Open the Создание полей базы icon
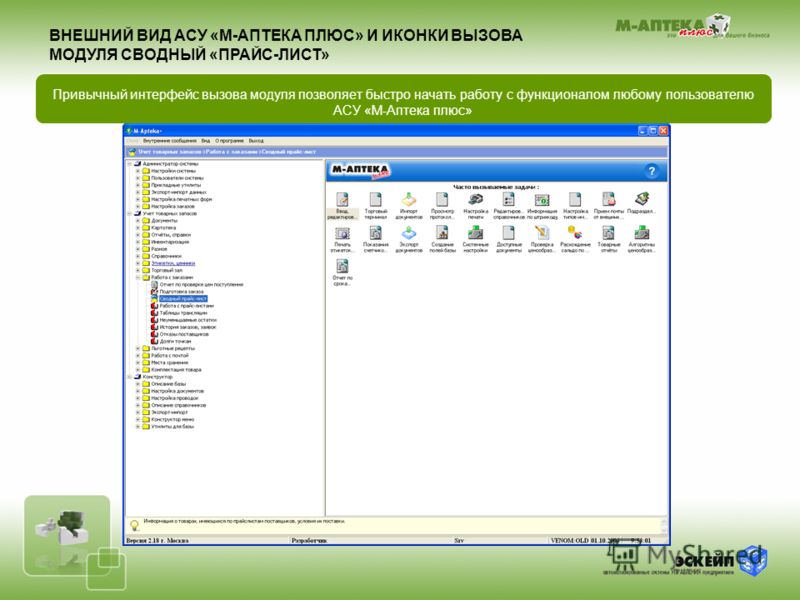This screenshot has width=800, height=600. pos(442,239)
